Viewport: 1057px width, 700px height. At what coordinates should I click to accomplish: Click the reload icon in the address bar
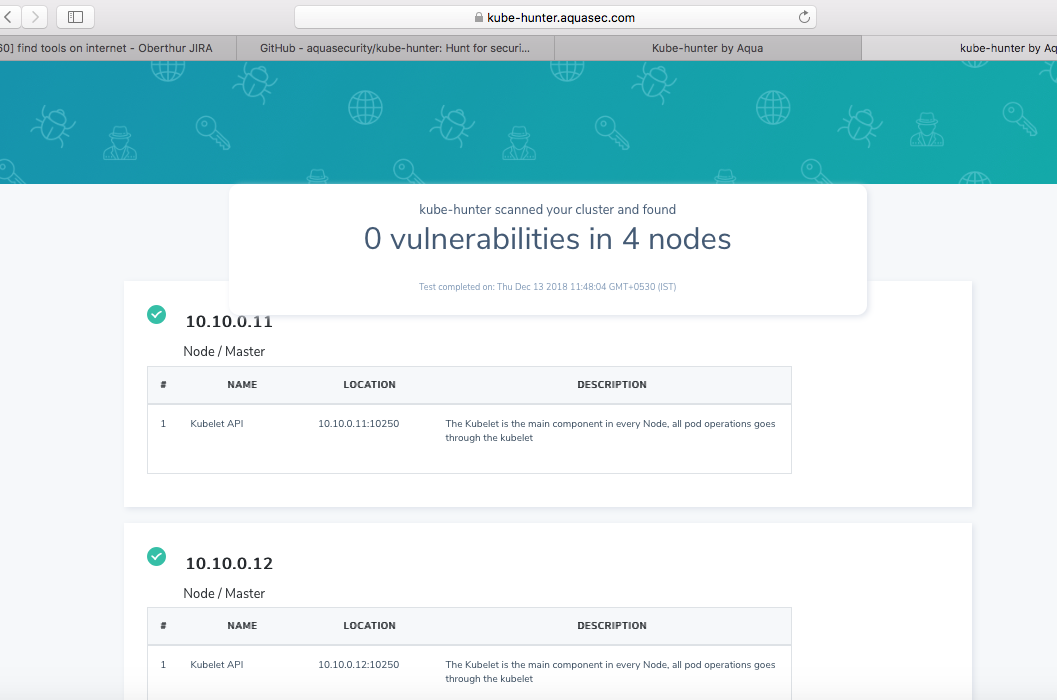click(x=803, y=16)
